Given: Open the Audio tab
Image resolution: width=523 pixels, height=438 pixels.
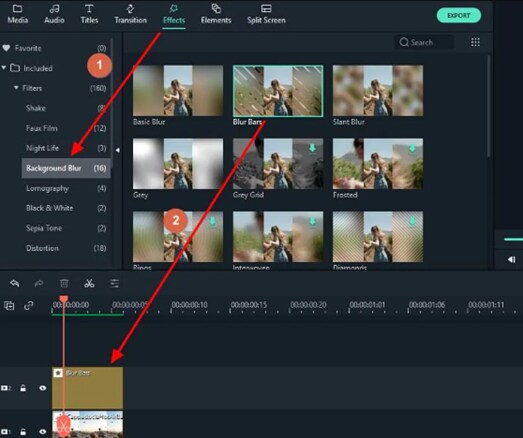Looking at the screenshot, I should click(x=54, y=14).
